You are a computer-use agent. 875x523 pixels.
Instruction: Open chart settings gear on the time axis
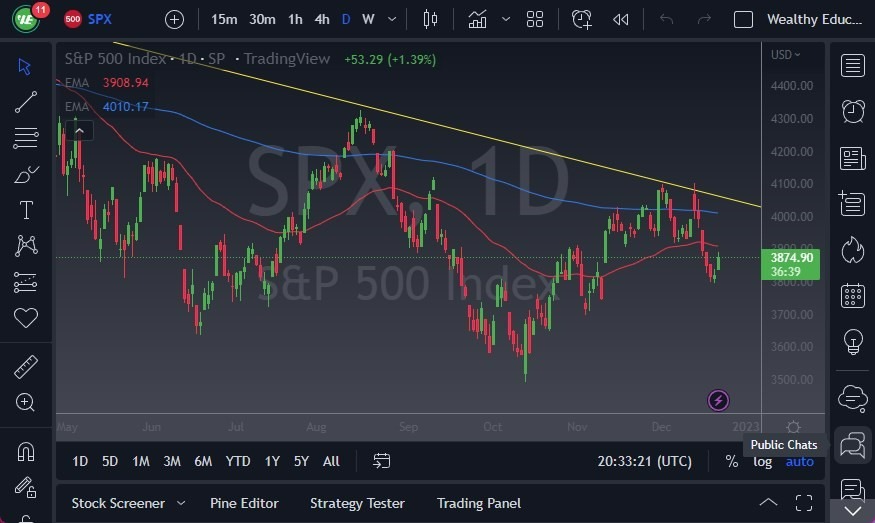coord(794,427)
